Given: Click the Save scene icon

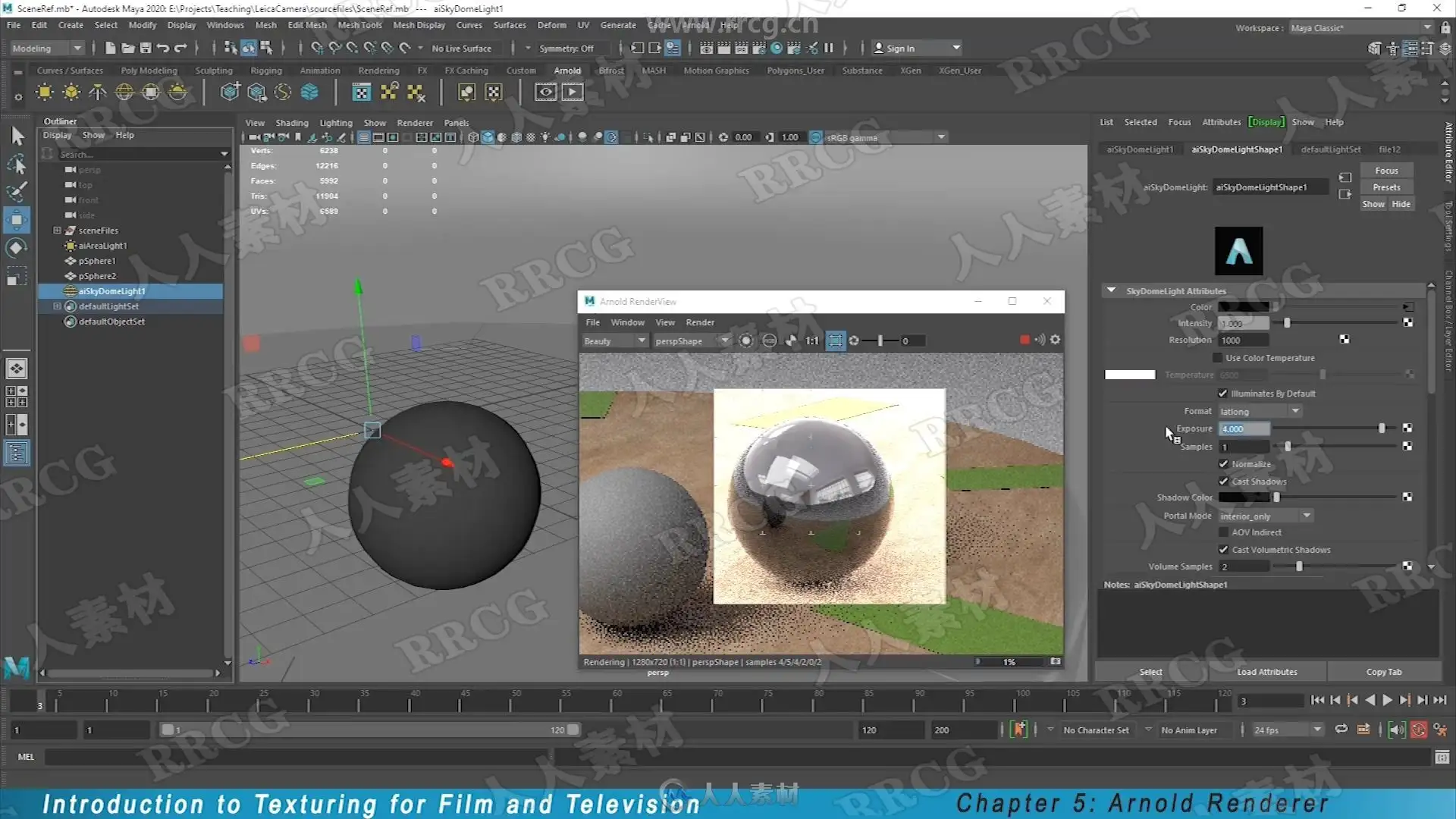Looking at the screenshot, I should pos(145,48).
